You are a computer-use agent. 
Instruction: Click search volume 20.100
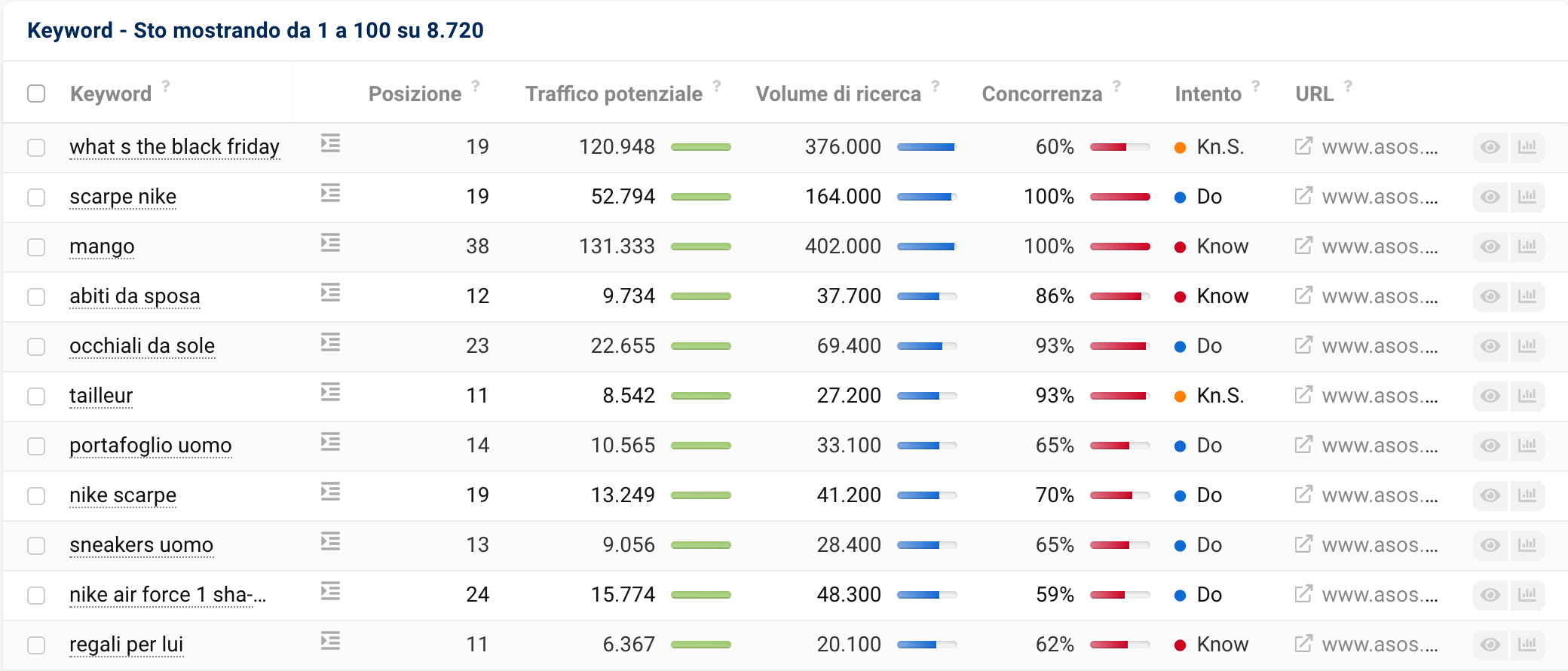coord(849,645)
